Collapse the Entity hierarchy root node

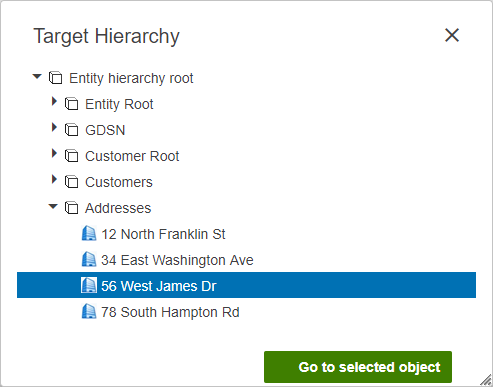click(x=37, y=77)
